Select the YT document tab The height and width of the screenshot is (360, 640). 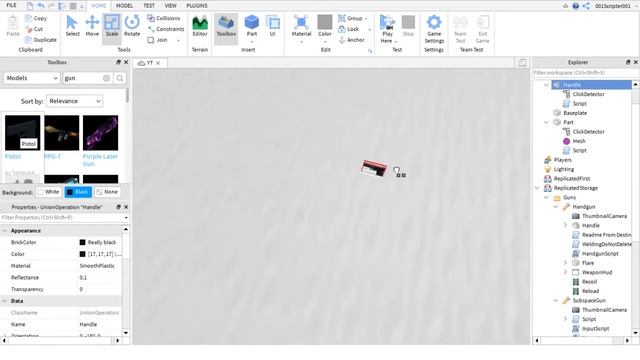point(149,63)
